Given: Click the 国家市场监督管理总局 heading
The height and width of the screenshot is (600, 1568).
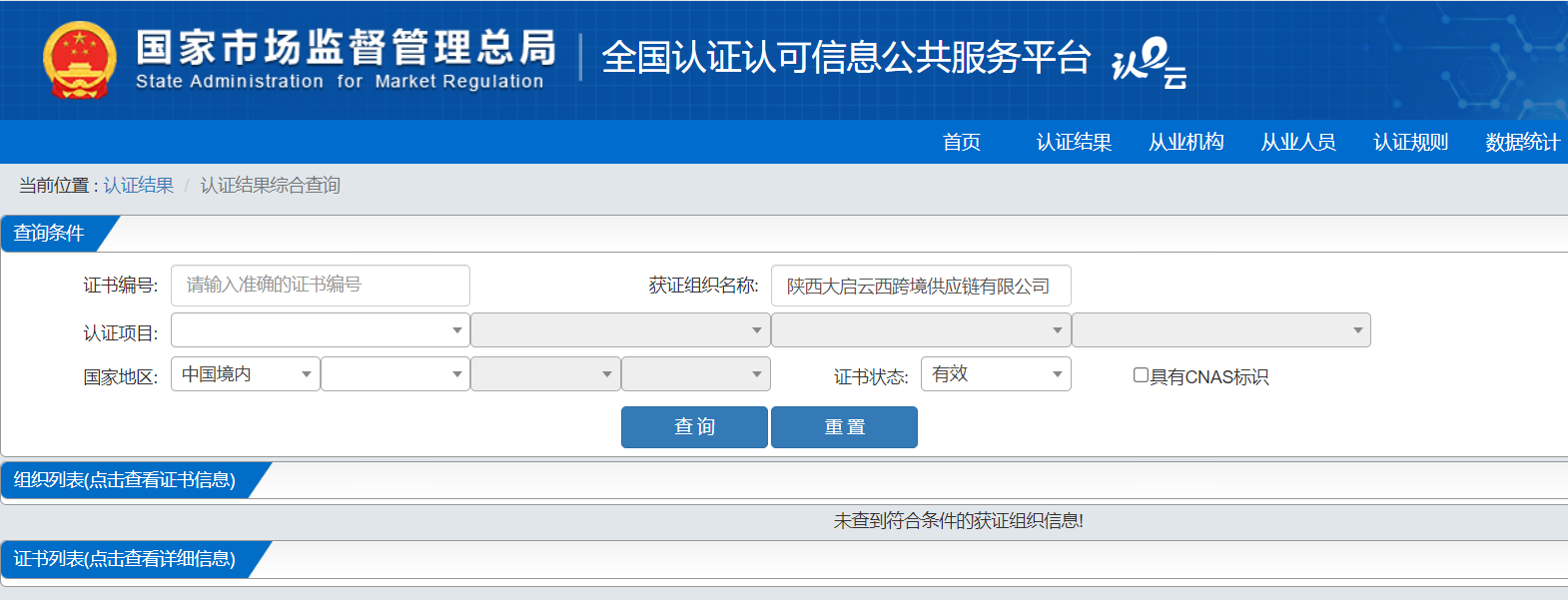Looking at the screenshot, I should coord(346,47).
